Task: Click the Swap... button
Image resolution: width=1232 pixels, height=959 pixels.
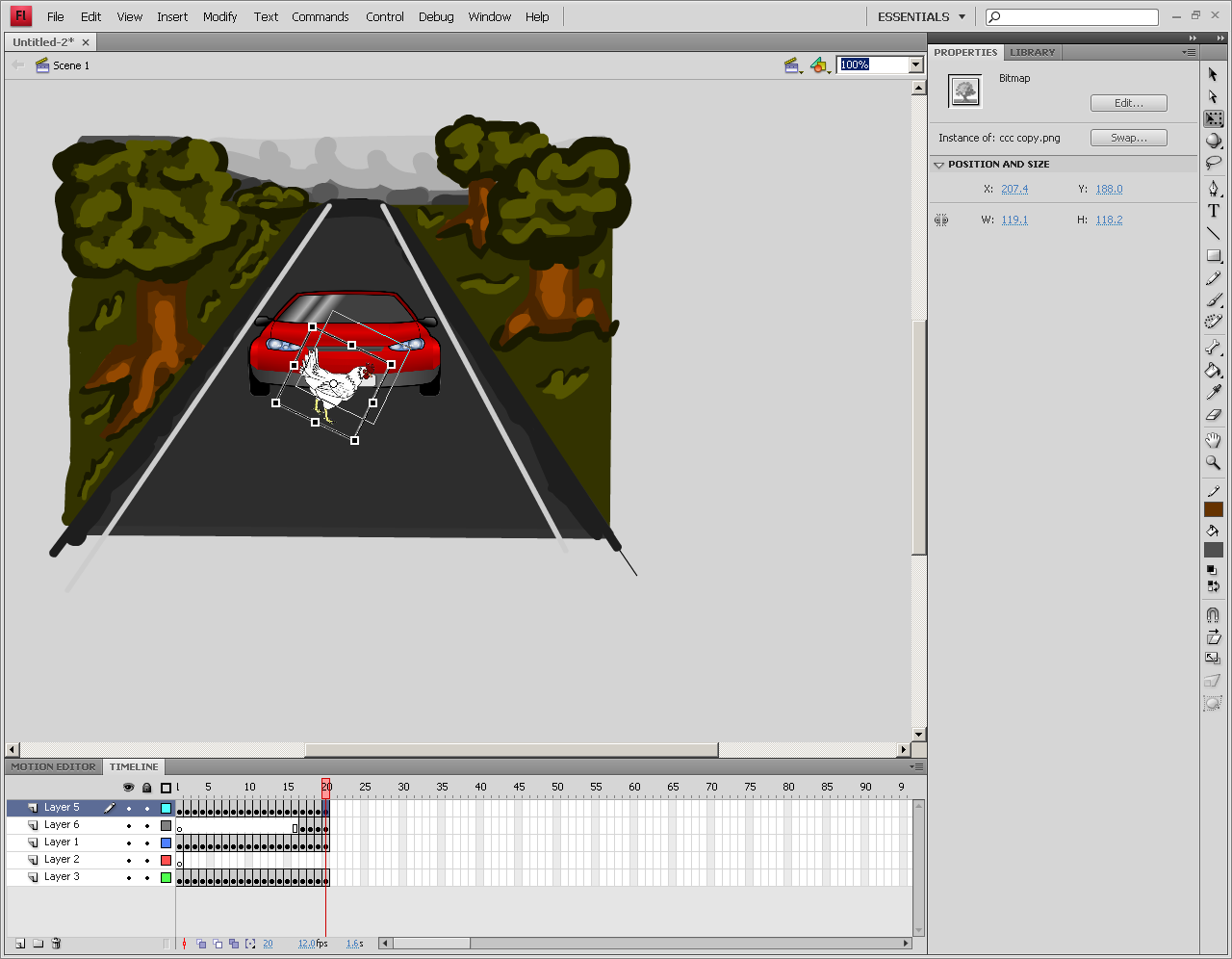Action: click(x=1129, y=138)
